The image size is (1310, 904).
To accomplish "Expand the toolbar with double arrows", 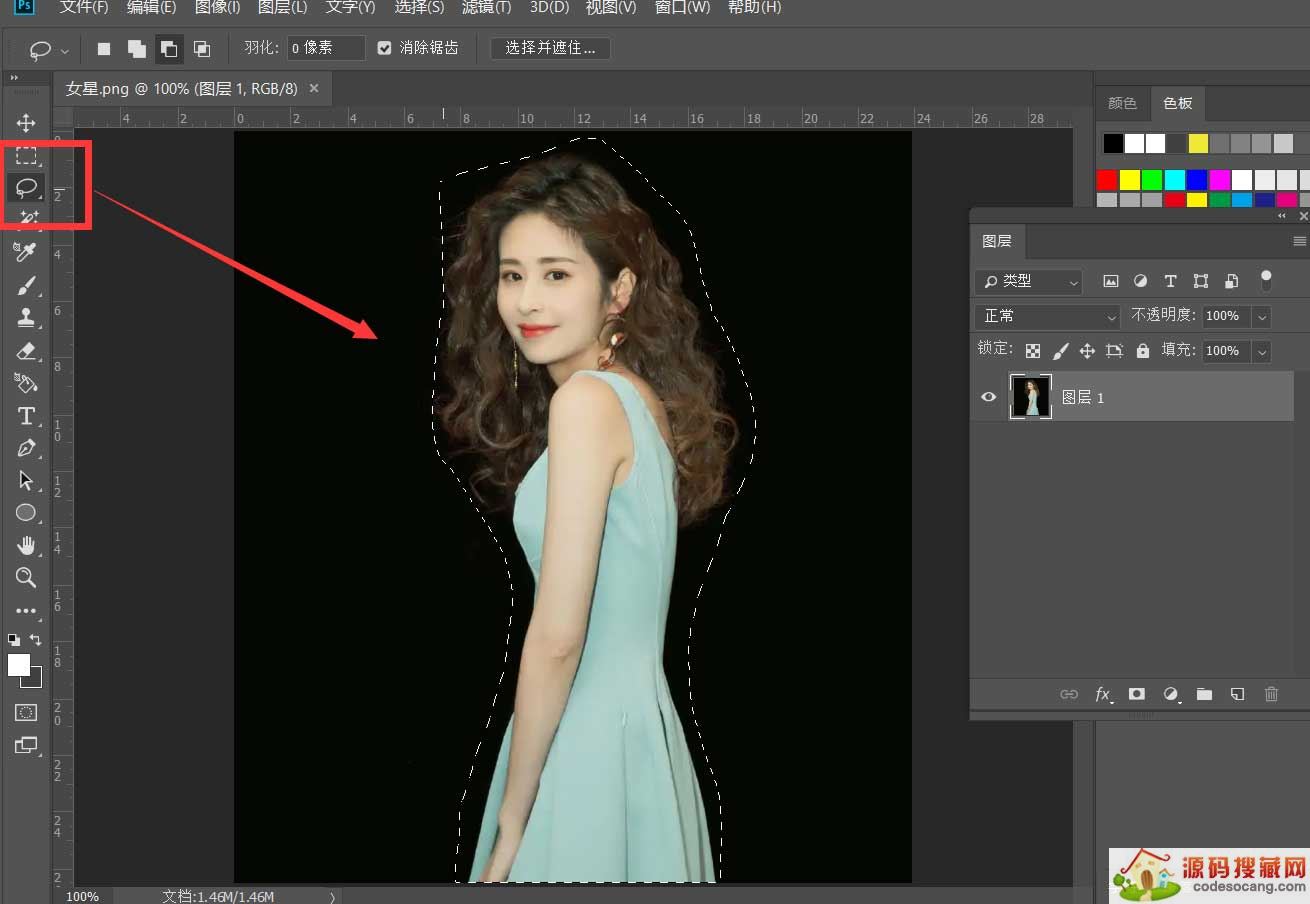I will [x=15, y=77].
